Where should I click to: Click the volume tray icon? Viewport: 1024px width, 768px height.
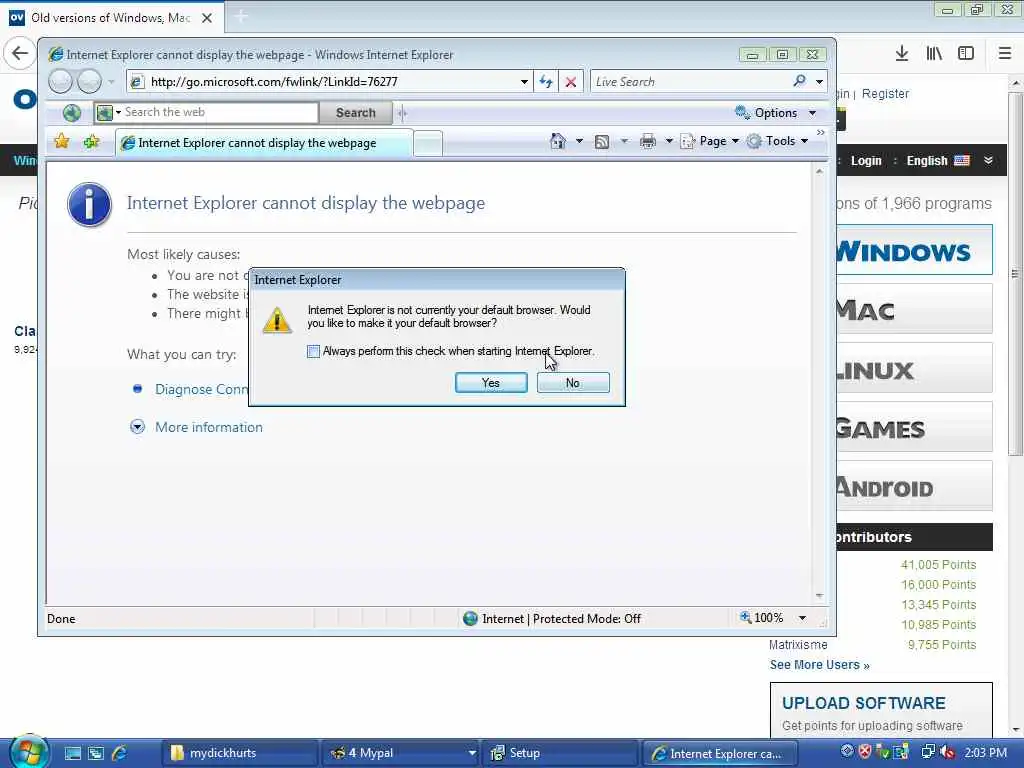(x=946, y=753)
